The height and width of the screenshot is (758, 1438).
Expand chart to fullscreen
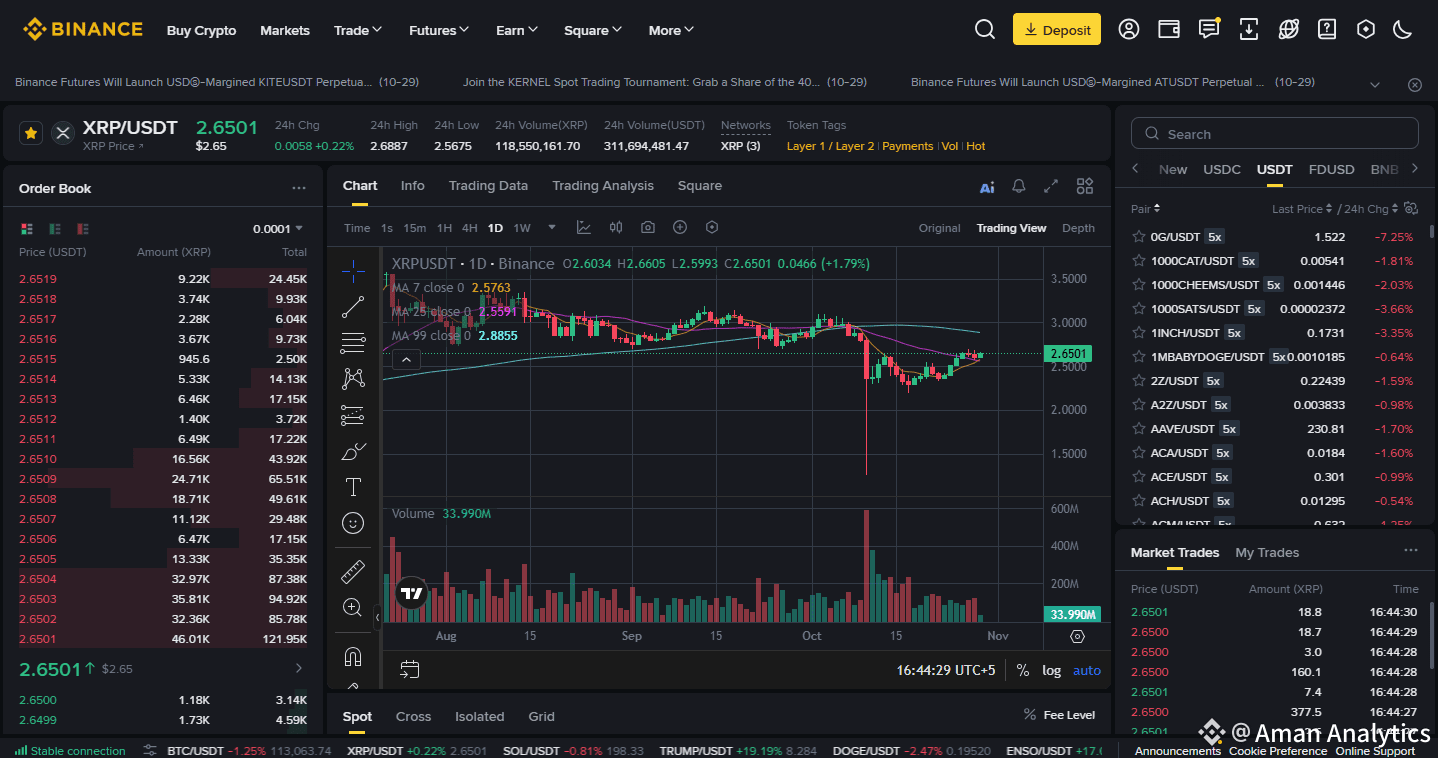point(1051,186)
